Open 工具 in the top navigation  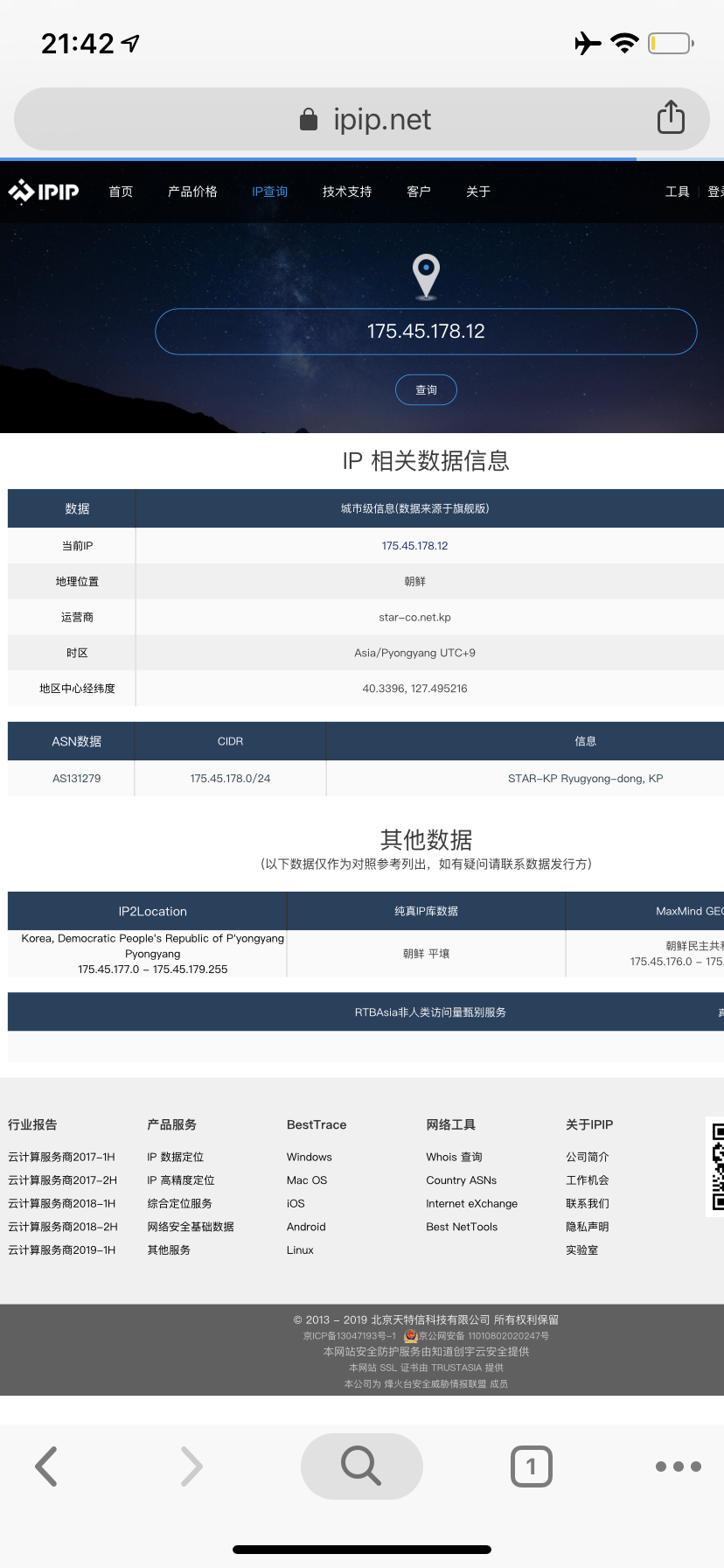[x=678, y=192]
